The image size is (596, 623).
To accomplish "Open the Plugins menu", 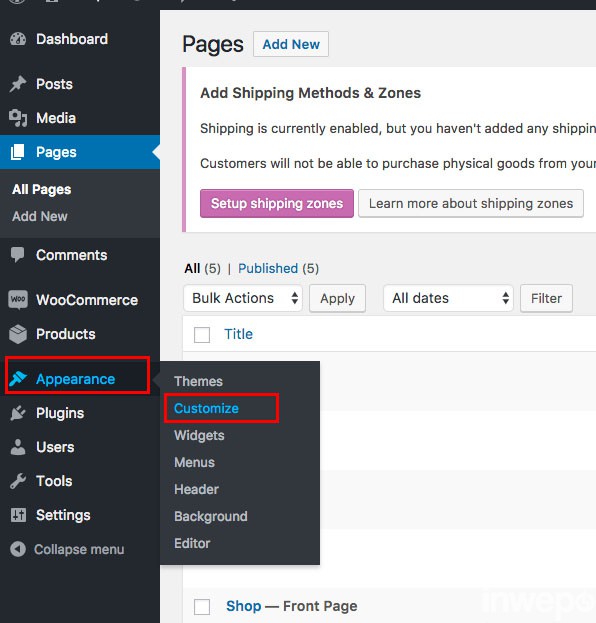I will [60, 413].
